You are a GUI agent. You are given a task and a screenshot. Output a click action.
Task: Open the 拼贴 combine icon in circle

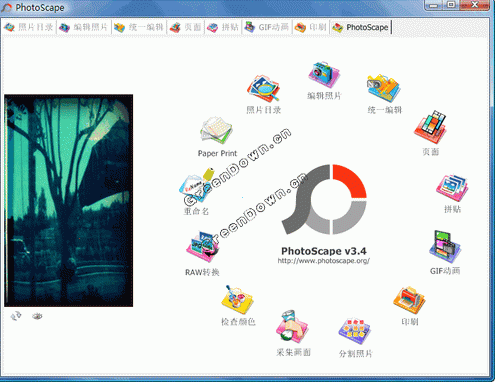click(452, 188)
